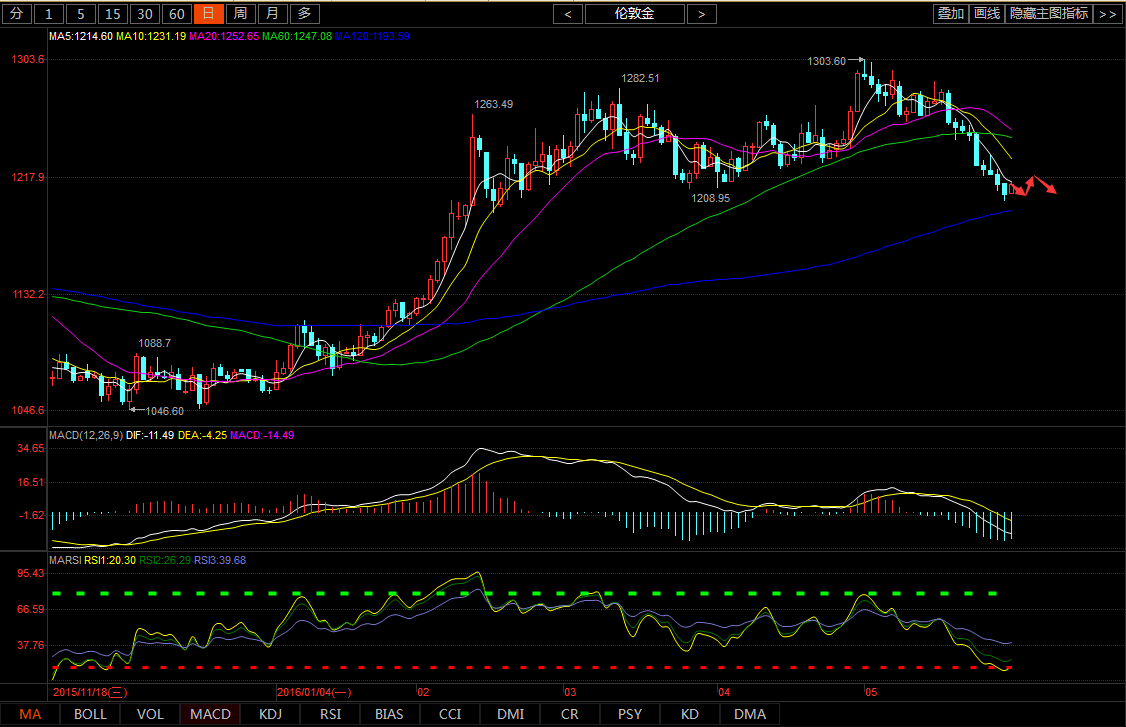
Task: Select the 15-minute timeframe
Action: [x=113, y=14]
